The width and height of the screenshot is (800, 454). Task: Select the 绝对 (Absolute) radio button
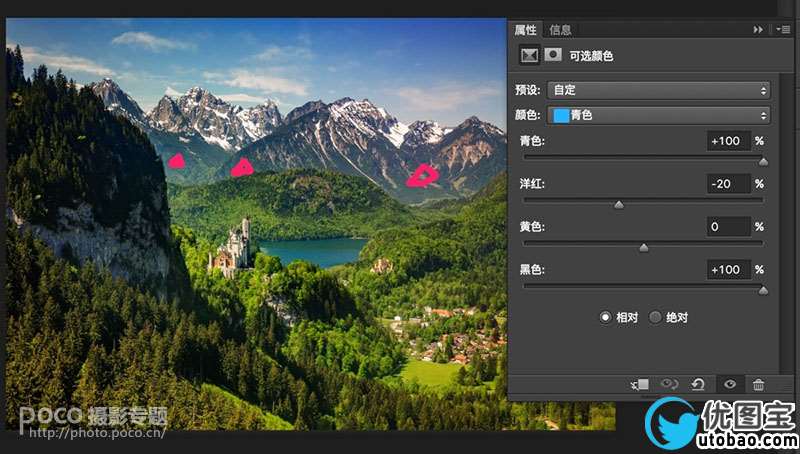pos(656,317)
